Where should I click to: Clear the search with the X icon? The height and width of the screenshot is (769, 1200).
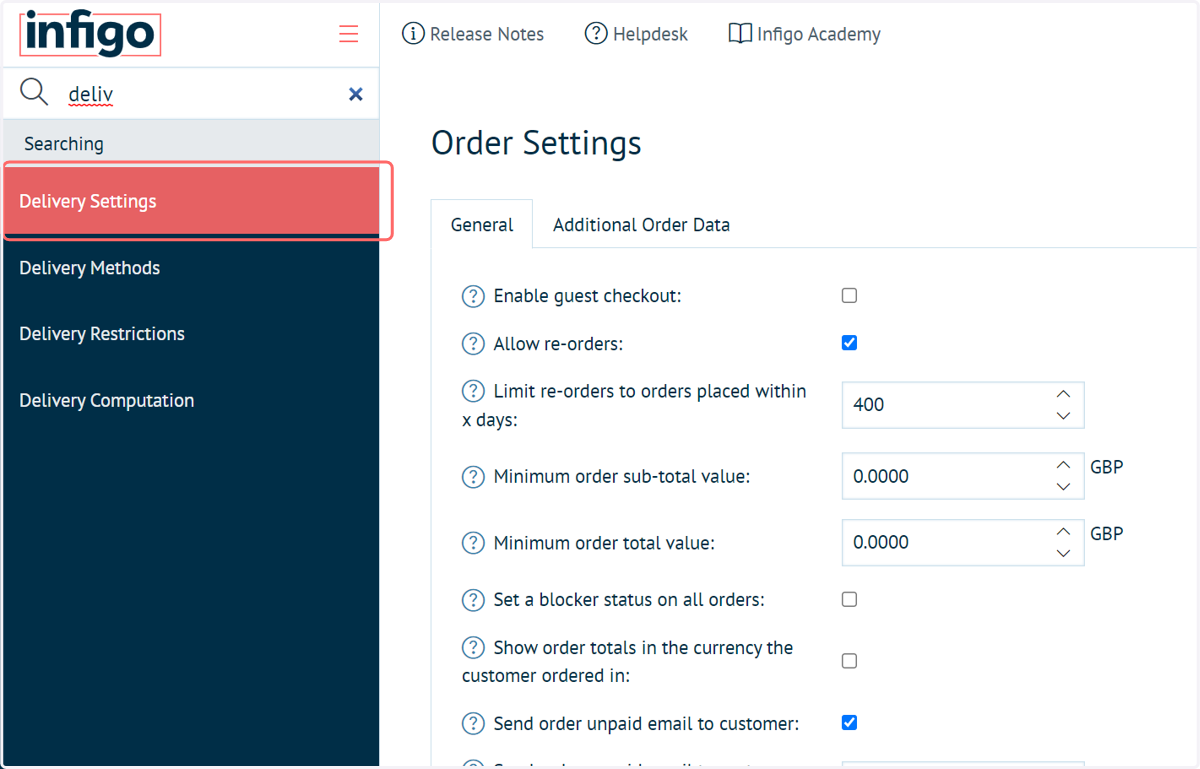(355, 94)
